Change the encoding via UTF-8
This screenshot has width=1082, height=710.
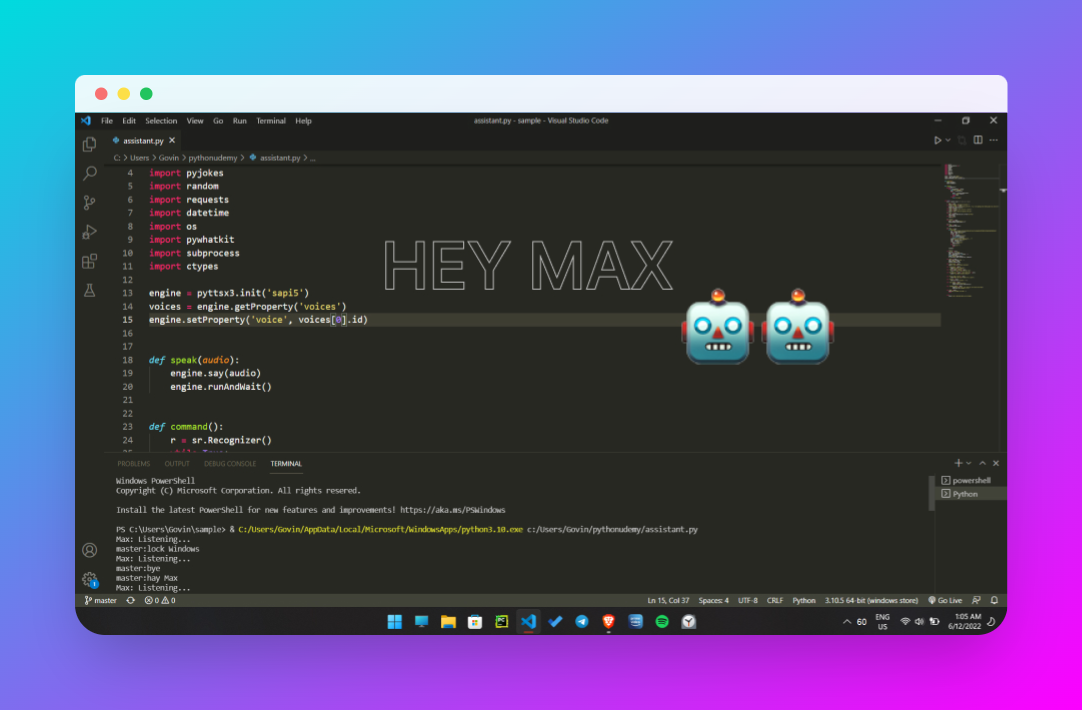pyautogui.click(x=748, y=600)
